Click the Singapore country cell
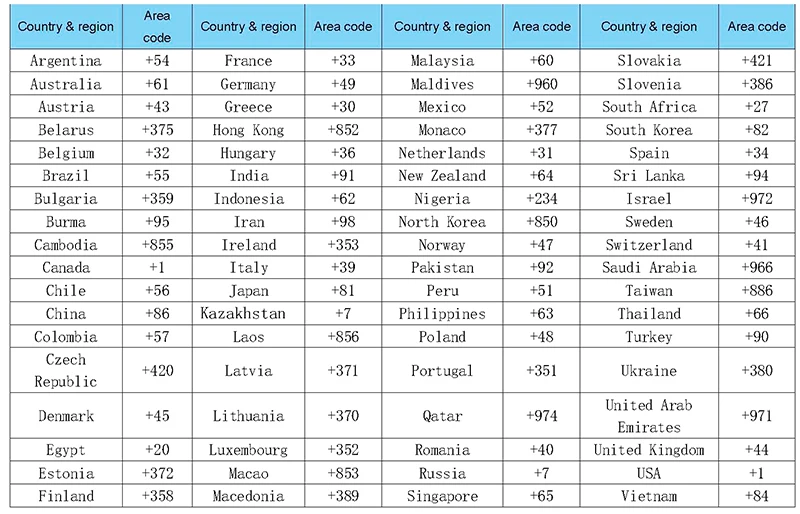The image size is (800, 514). point(442,496)
